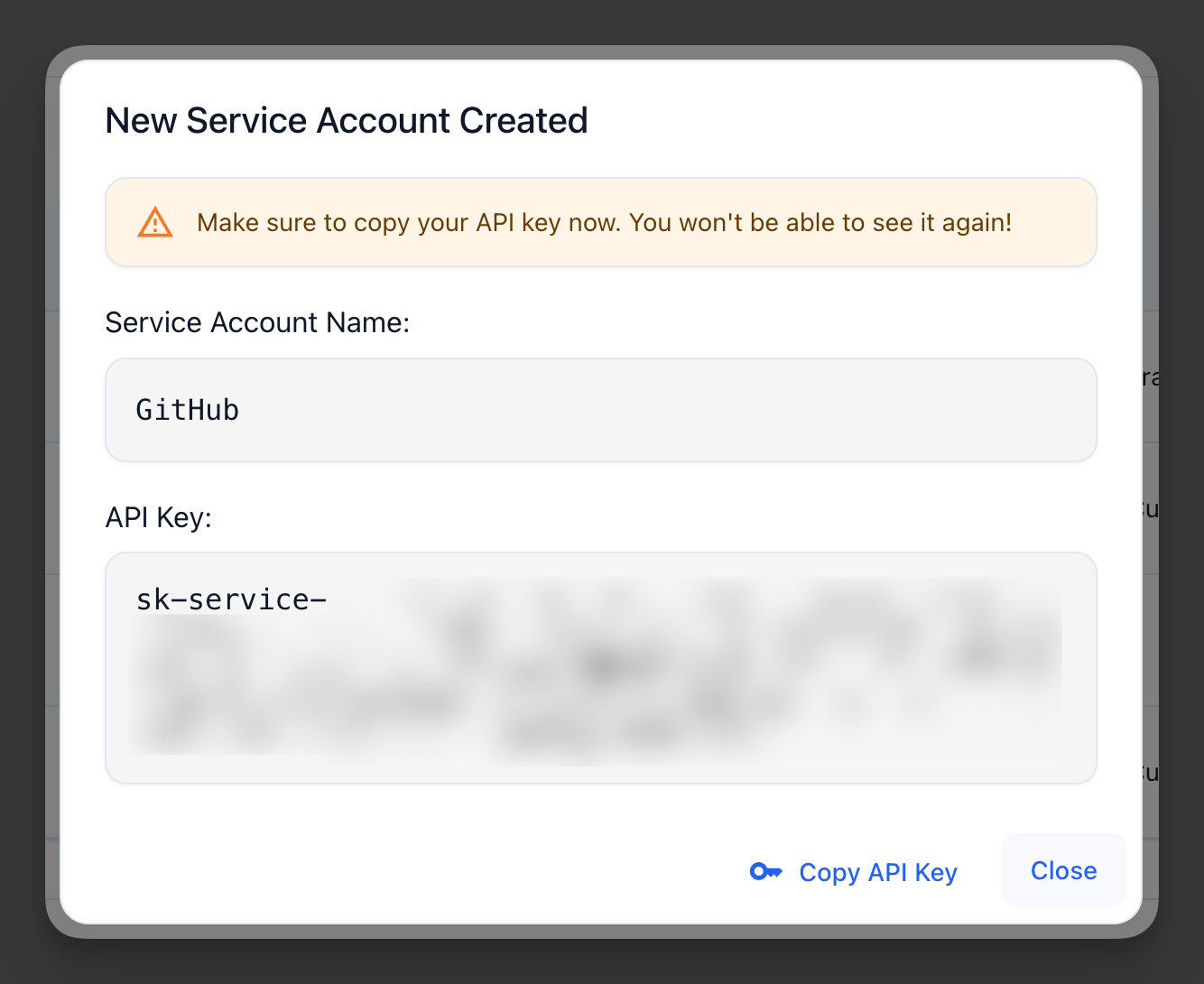Click the GitHub service account name field

600,409
